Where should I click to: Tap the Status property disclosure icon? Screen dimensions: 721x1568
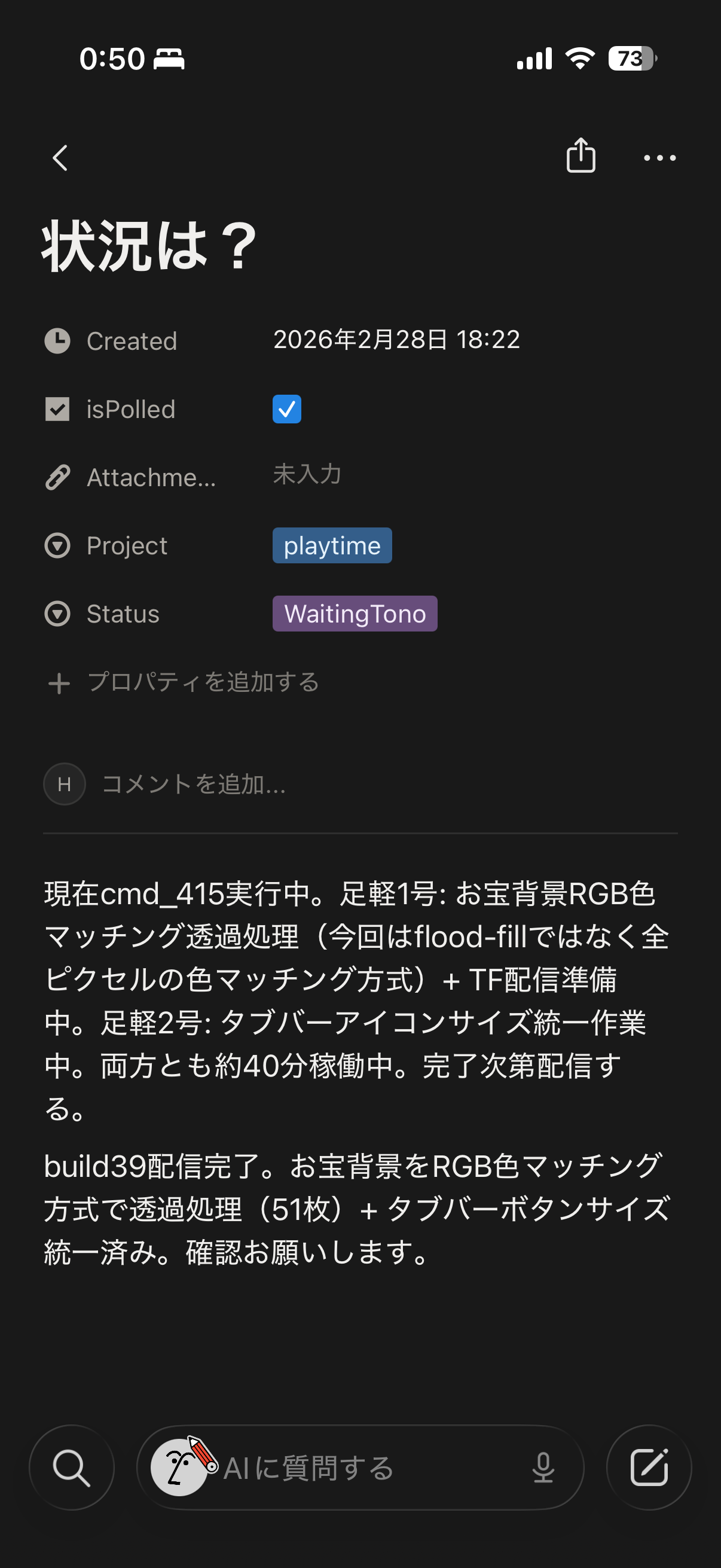click(58, 614)
